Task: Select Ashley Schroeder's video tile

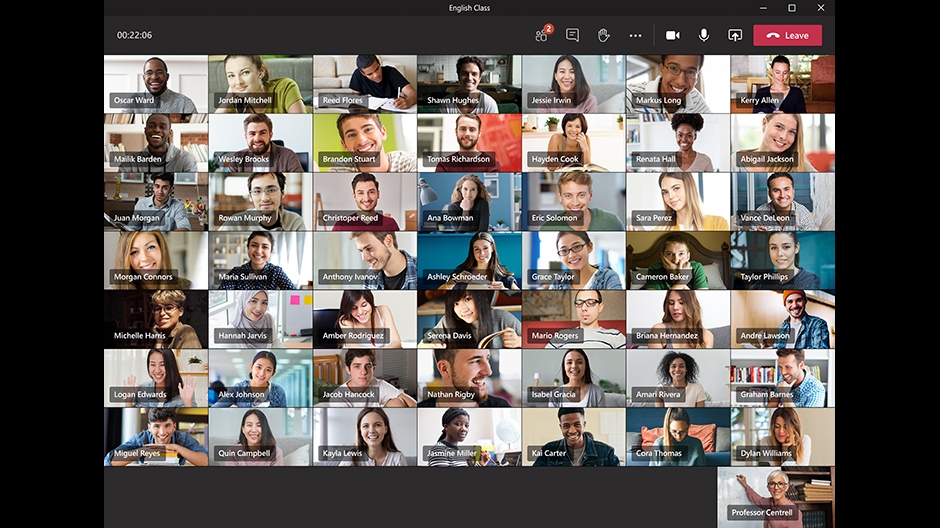Action: [x=469, y=260]
